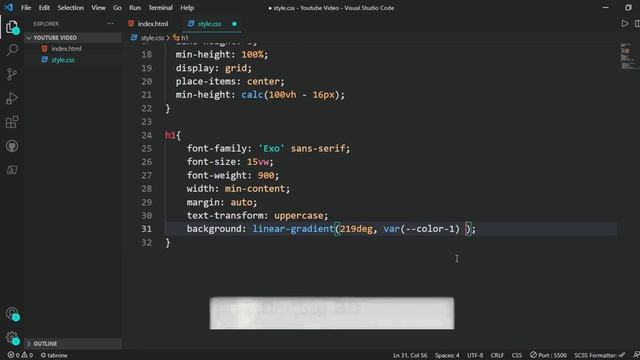Image resolution: width=640 pixels, height=360 pixels.
Task: Click the Port : 5500 live server status
Action: coord(548,355)
